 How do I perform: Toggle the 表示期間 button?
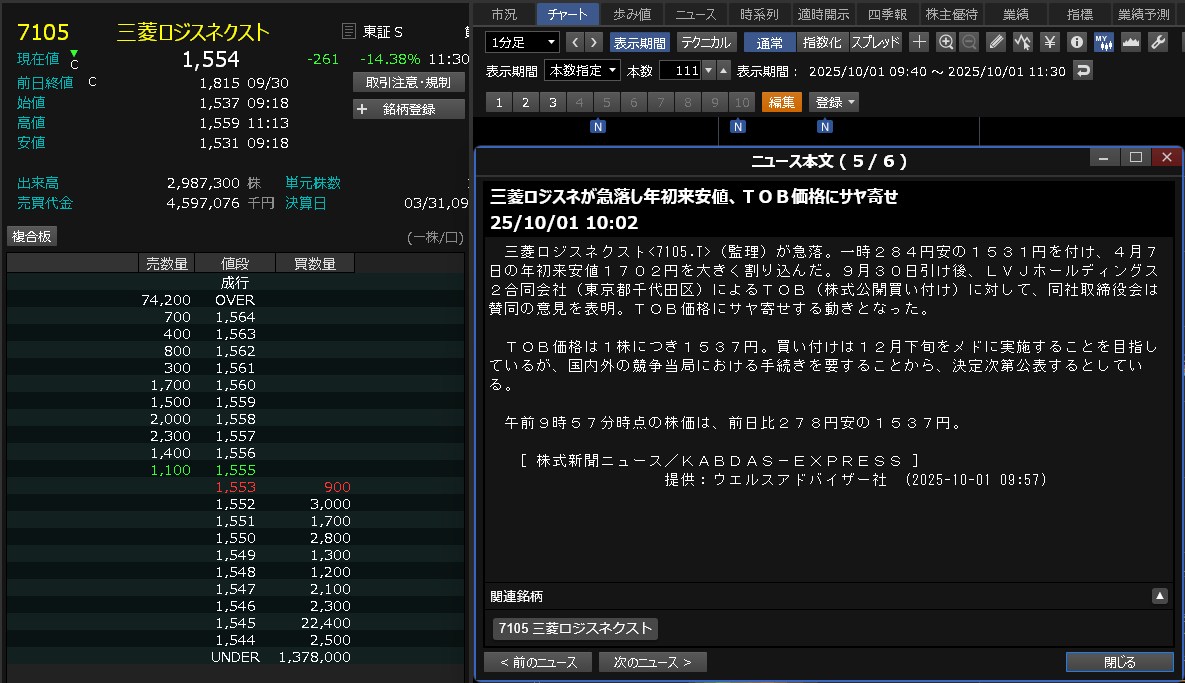[x=640, y=42]
